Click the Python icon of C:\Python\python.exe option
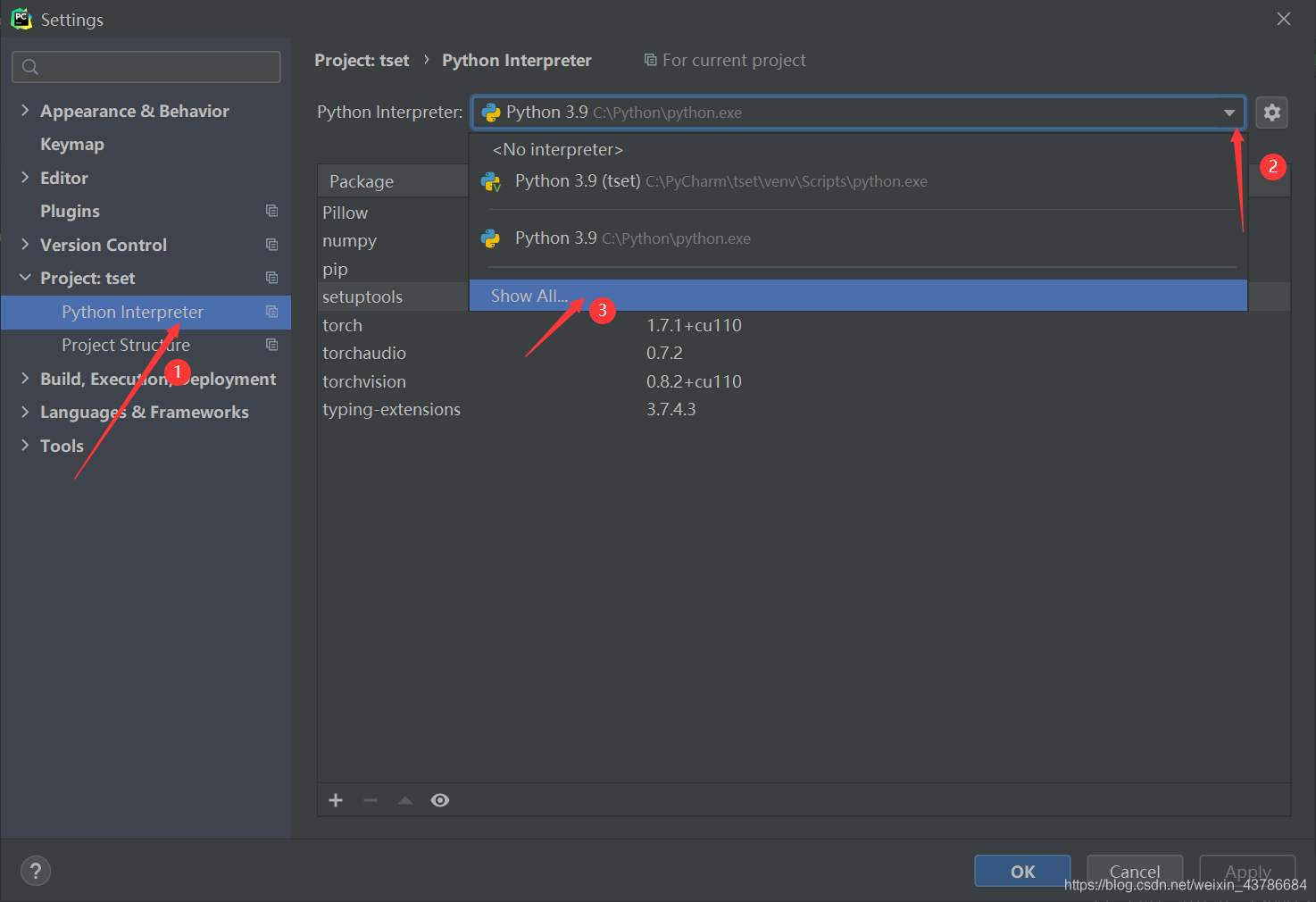 pos(491,238)
